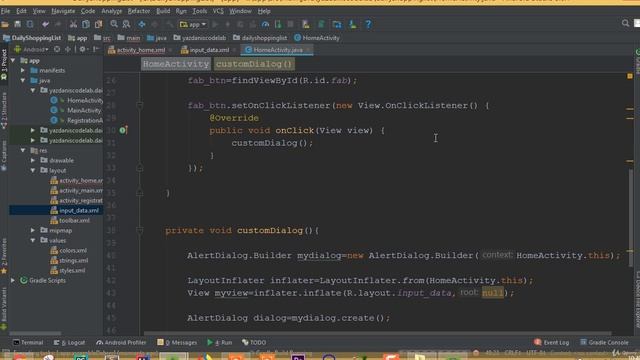Click the scroll-from-source target icon
Image resolution: width=640 pixels, height=360 pixels.
pos(57,49)
